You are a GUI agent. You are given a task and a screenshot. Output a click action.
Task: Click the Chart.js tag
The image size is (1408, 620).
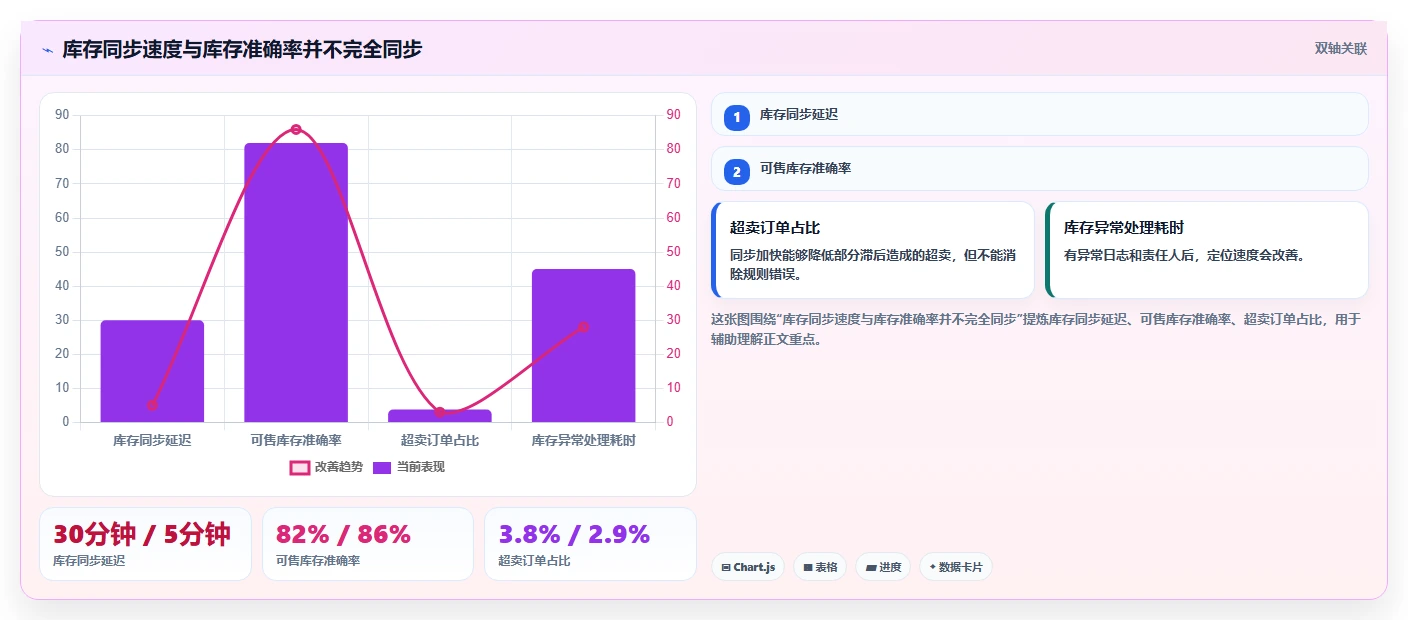click(748, 567)
